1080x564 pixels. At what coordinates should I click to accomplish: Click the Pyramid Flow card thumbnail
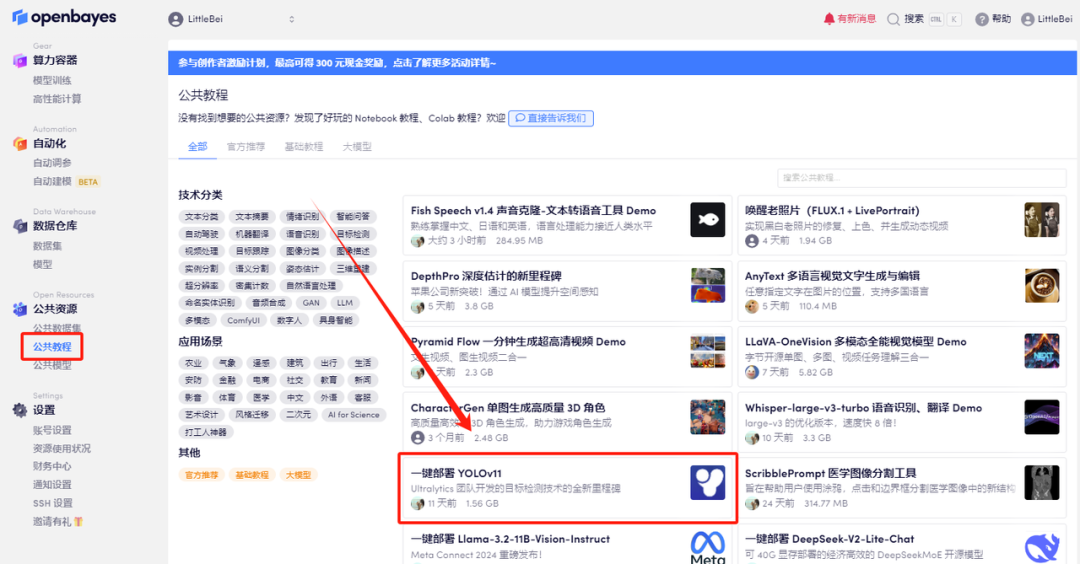707,351
